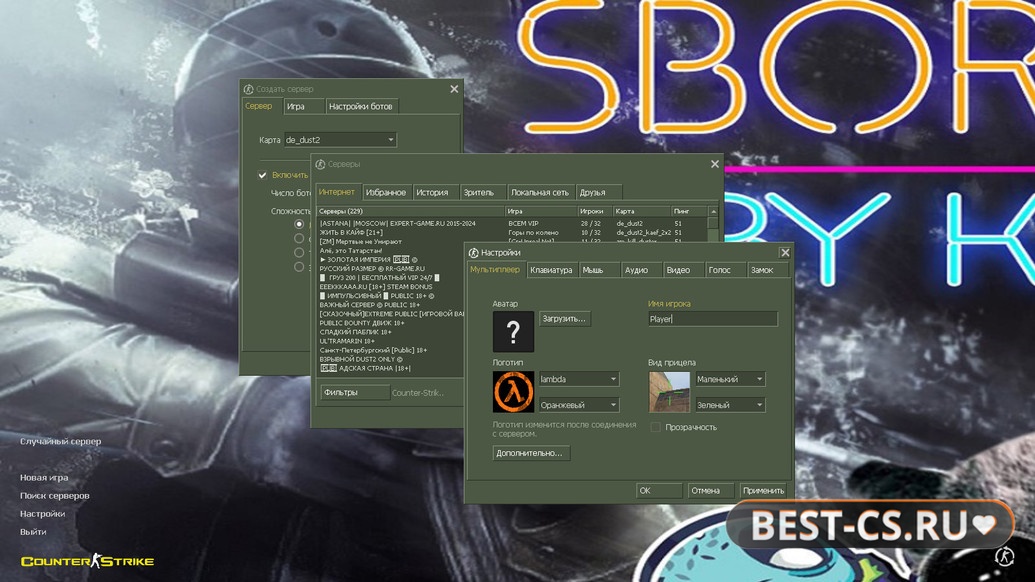The height and width of the screenshot is (582, 1035).
Task: Select the ЖИТЬ В КАЙФ [21+] server row
Action: pos(512,232)
